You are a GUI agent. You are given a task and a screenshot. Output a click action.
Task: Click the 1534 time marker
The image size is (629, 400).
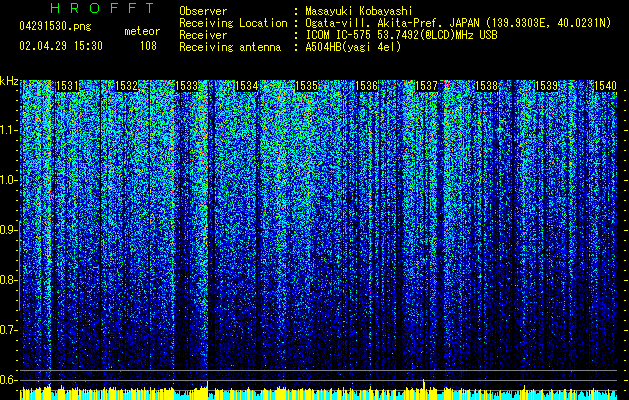pyautogui.click(x=247, y=86)
